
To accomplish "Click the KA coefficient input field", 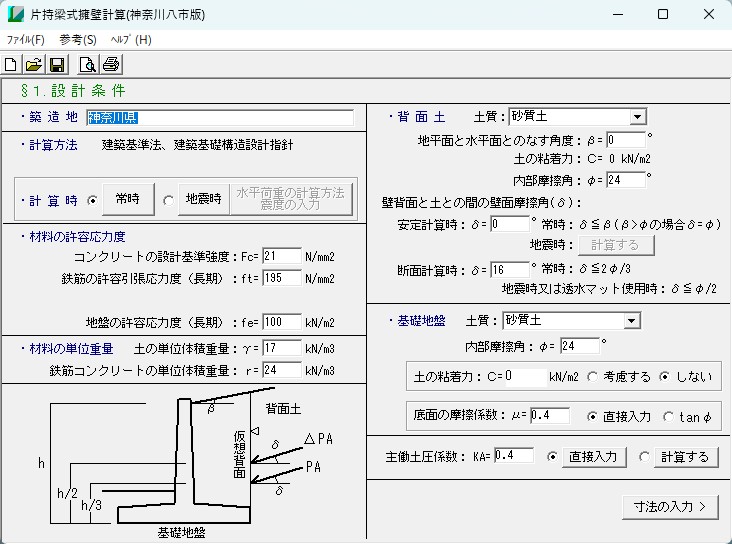I will [513, 456].
